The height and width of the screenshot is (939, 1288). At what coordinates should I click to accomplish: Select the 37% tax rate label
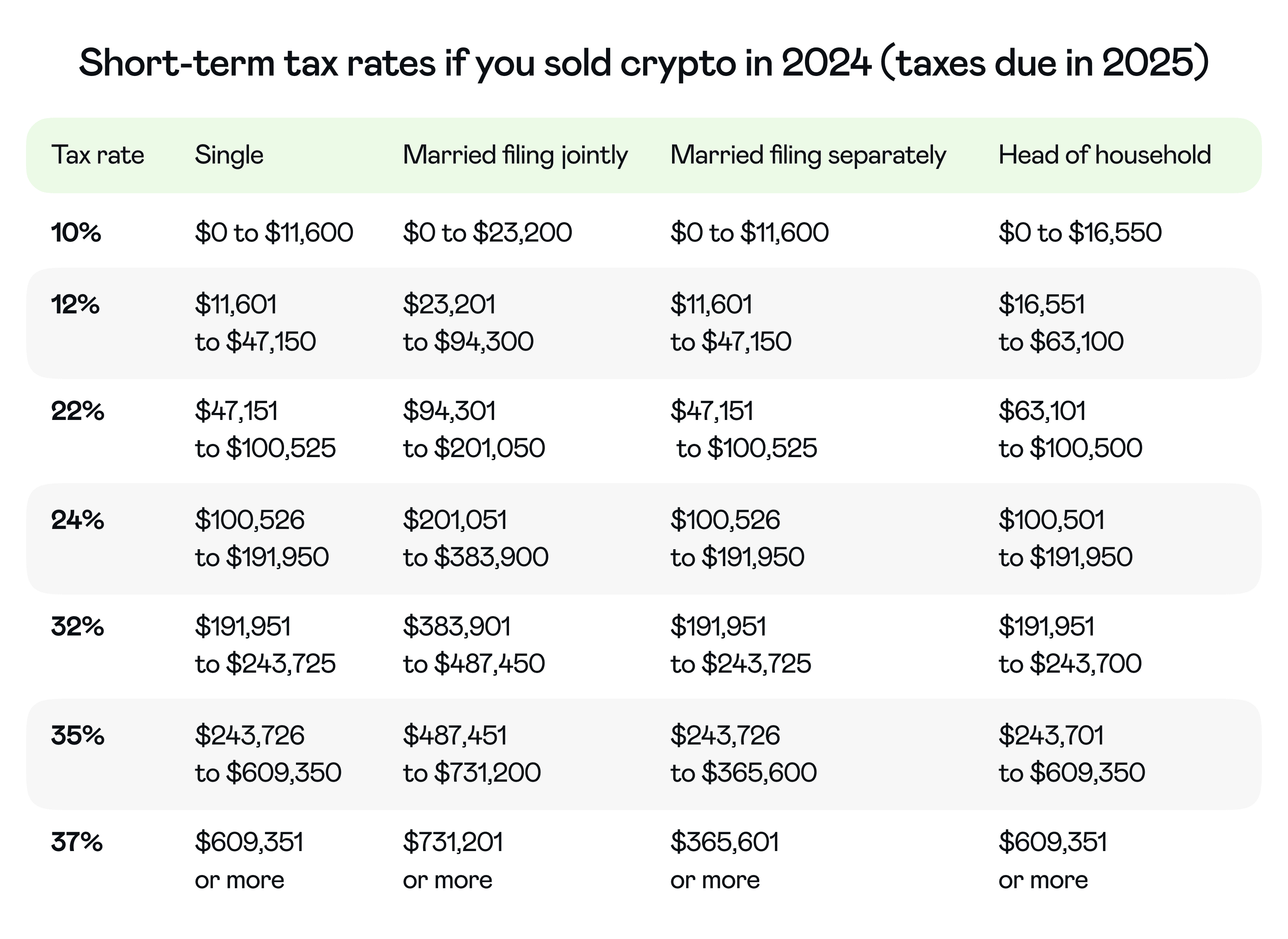click(x=77, y=842)
